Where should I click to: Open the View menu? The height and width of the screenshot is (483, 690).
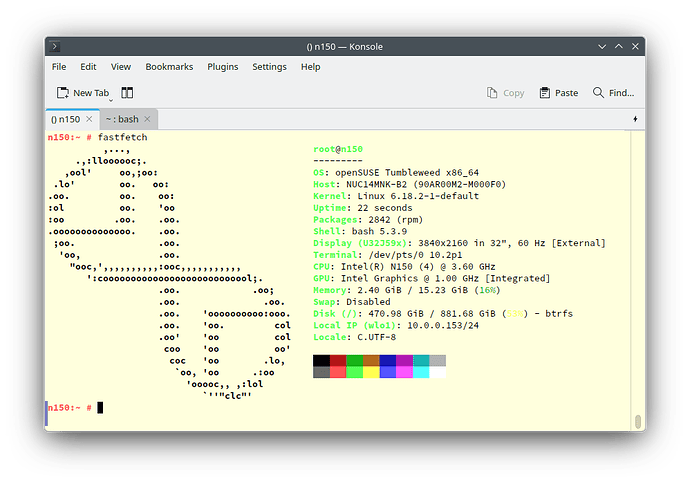(121, 67)
